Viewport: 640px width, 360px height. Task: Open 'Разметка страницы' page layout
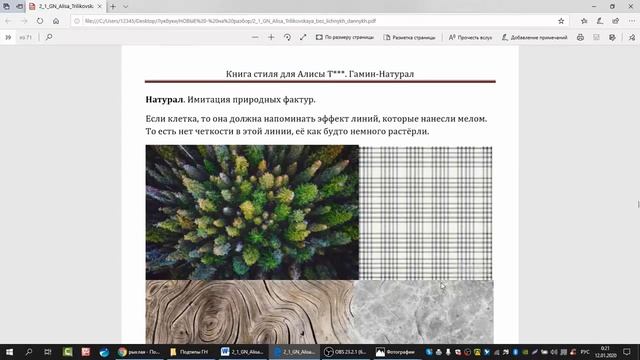click(409, 37)
